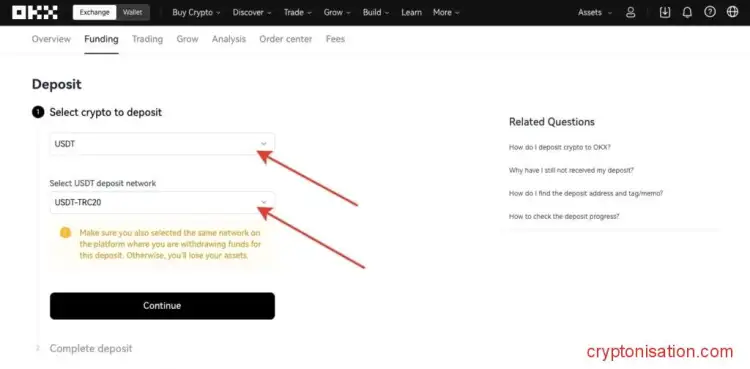Open the Overview tab

pyautogui.click(x=51, y=39)
